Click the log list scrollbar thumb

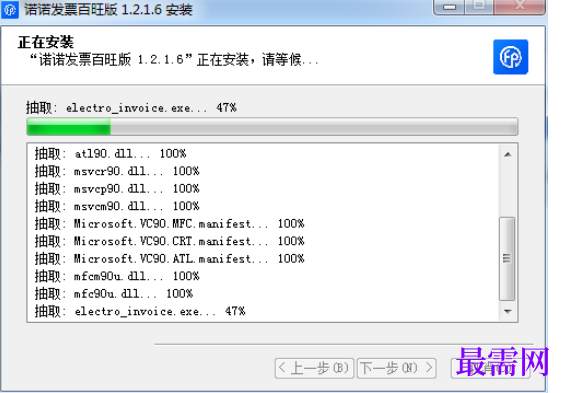pyautogui.click(x=507, y=259)
